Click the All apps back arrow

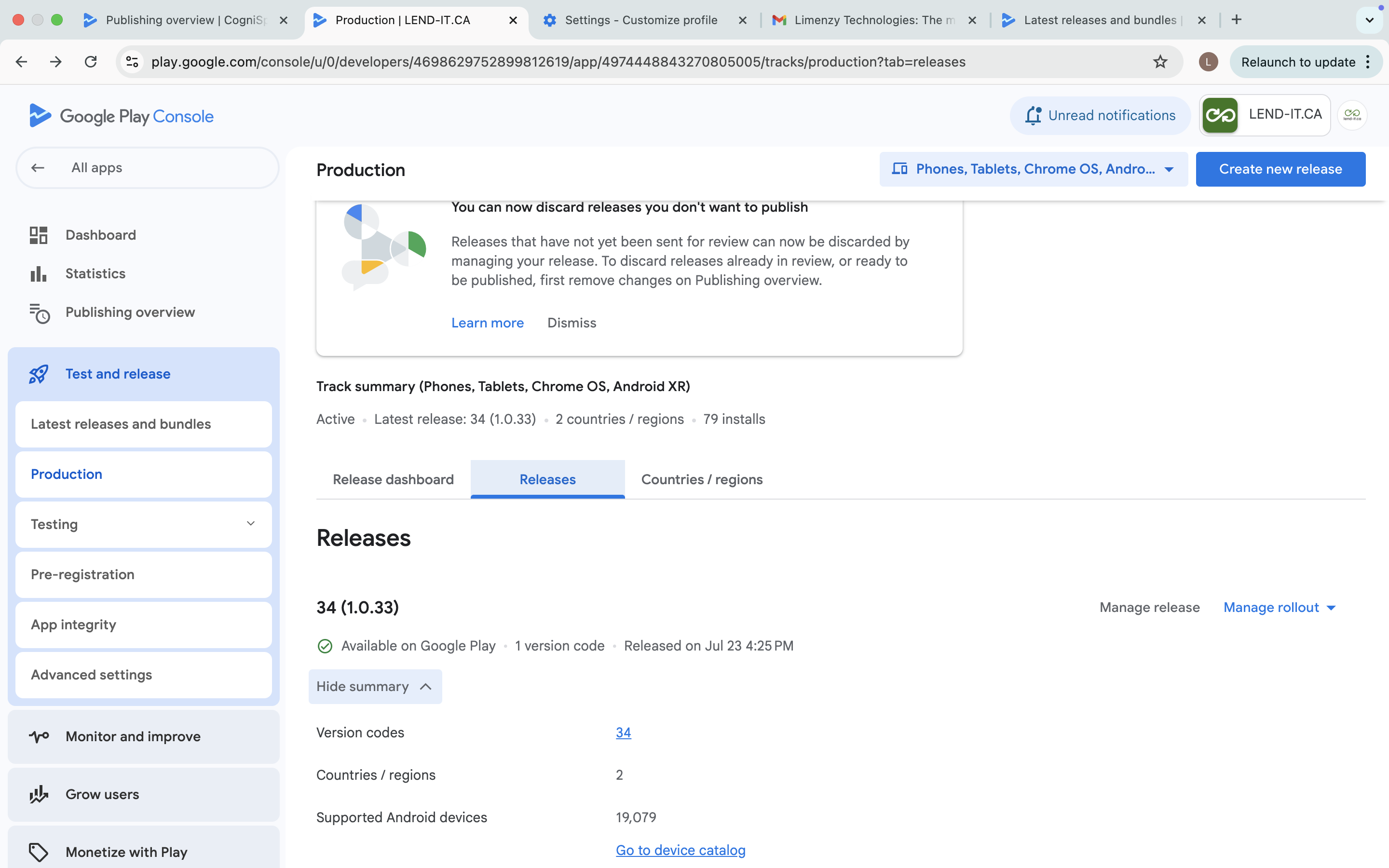[38, 168]
